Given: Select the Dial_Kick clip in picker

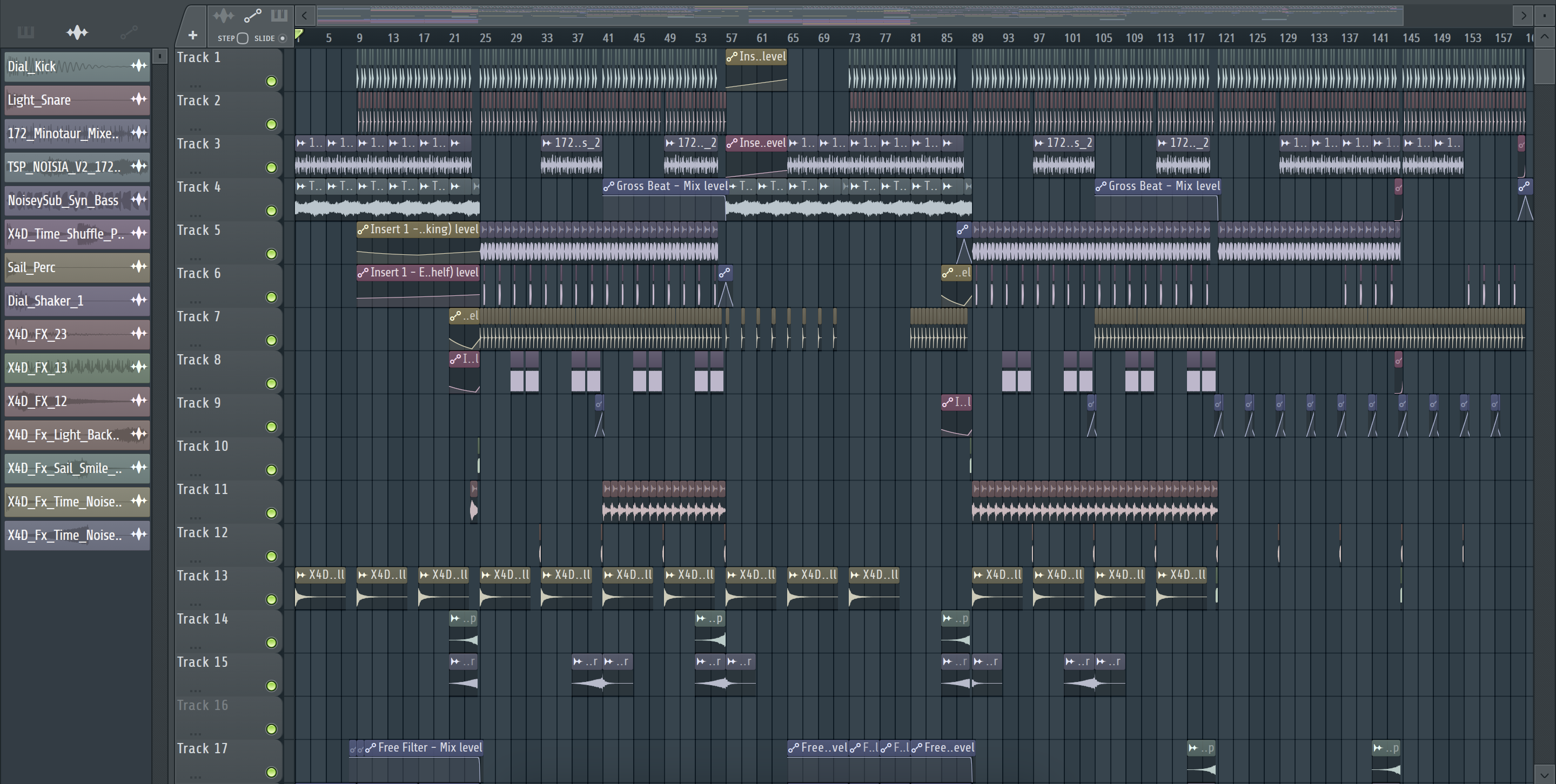Looking at the screenshot, I should click(77, 66).
